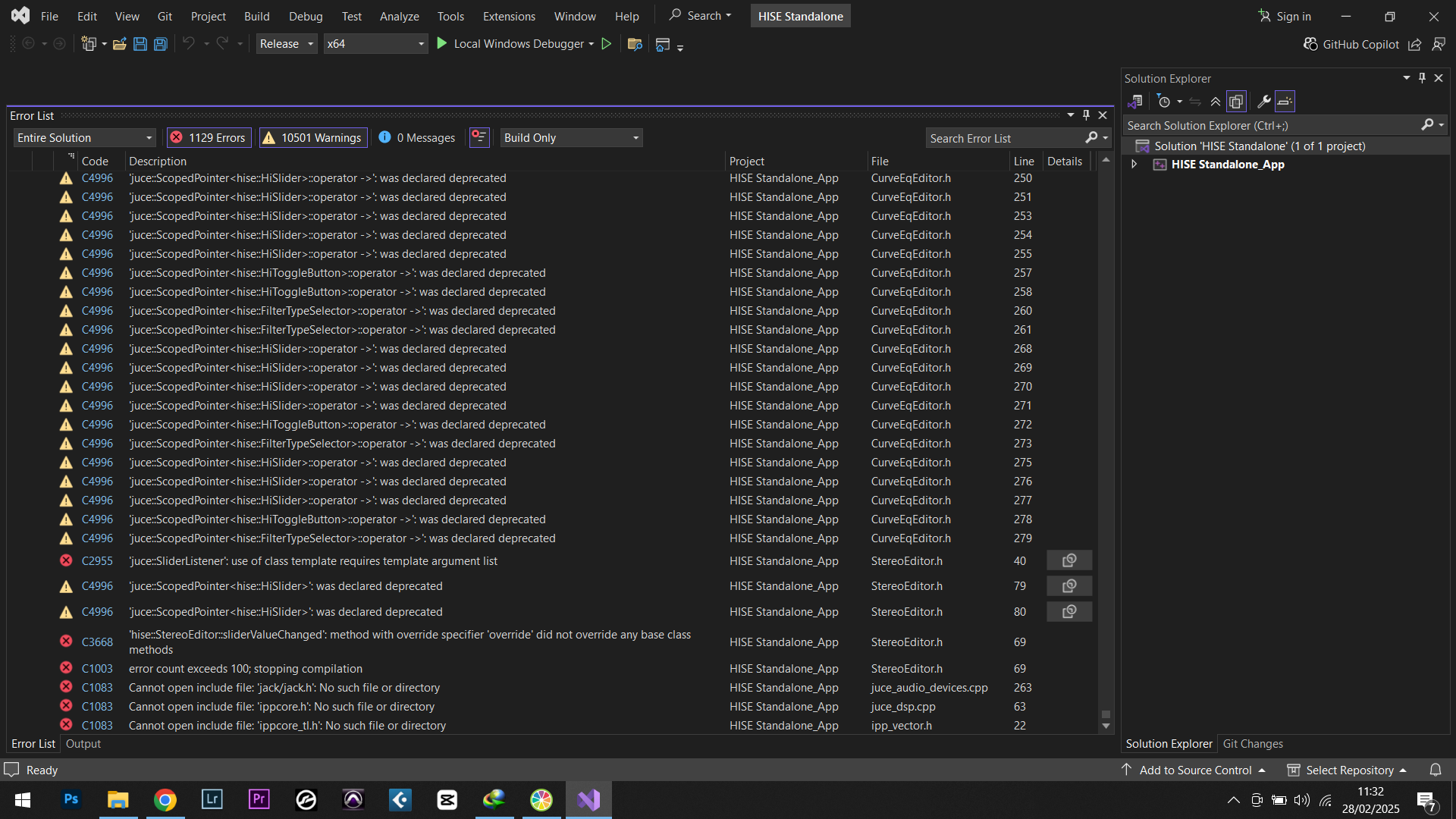Click in the Search Error List field
This screenshot has width=1456, height=819.
point(1005,138)
